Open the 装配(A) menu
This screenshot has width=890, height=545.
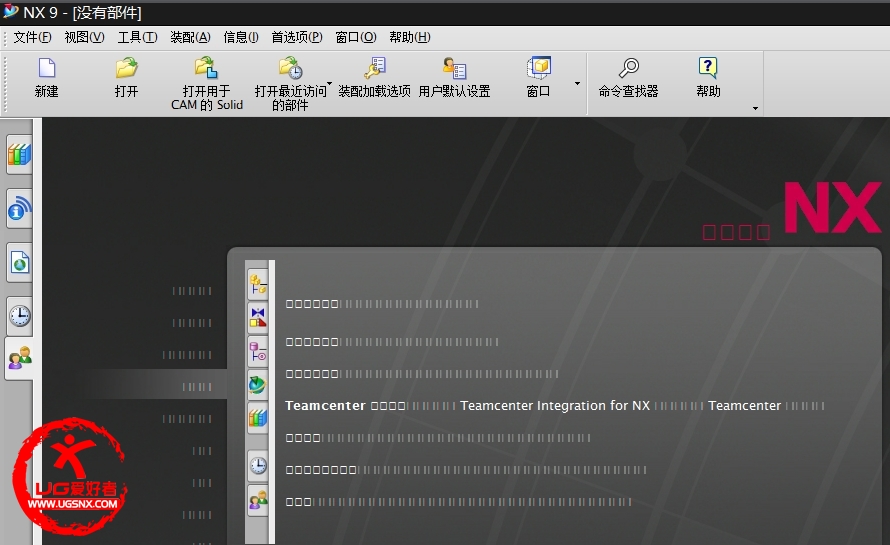coord(190,37)
